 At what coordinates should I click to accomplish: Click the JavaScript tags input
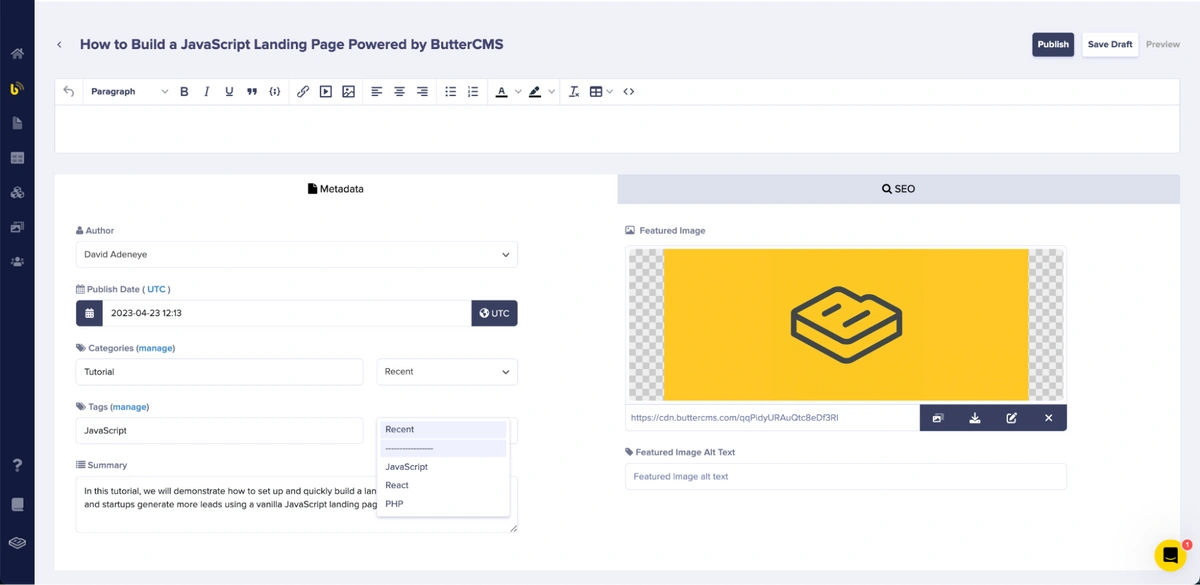coord(220,431)
